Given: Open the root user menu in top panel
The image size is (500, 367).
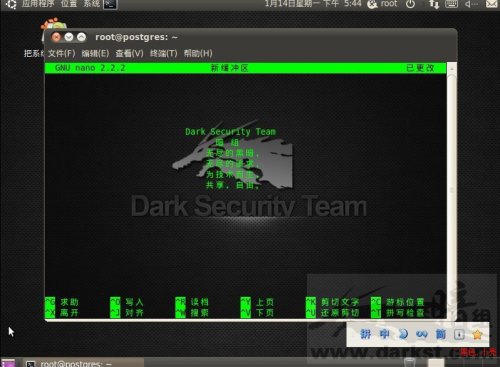Looking at the screenshot, I should [383, 4].
